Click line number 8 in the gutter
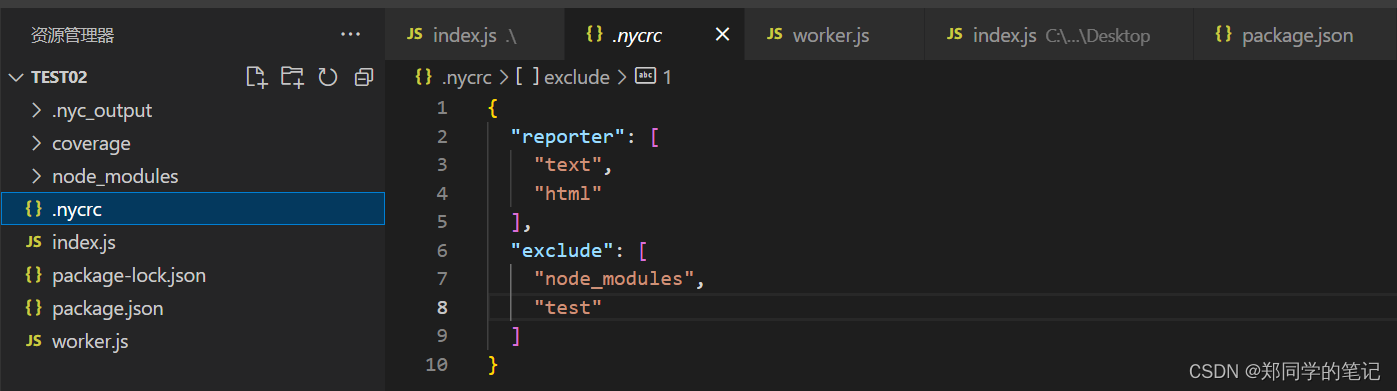Viewport: 1397px width, 391px height. (442, 307)
